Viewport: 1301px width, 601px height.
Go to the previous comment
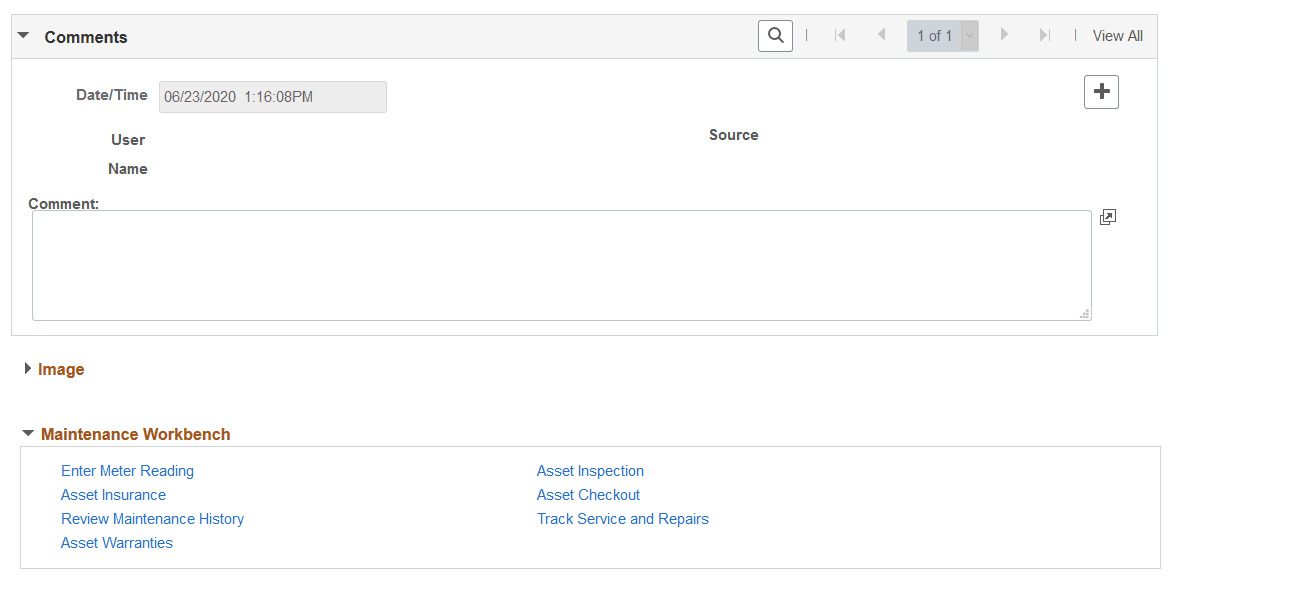pos(881,35)
